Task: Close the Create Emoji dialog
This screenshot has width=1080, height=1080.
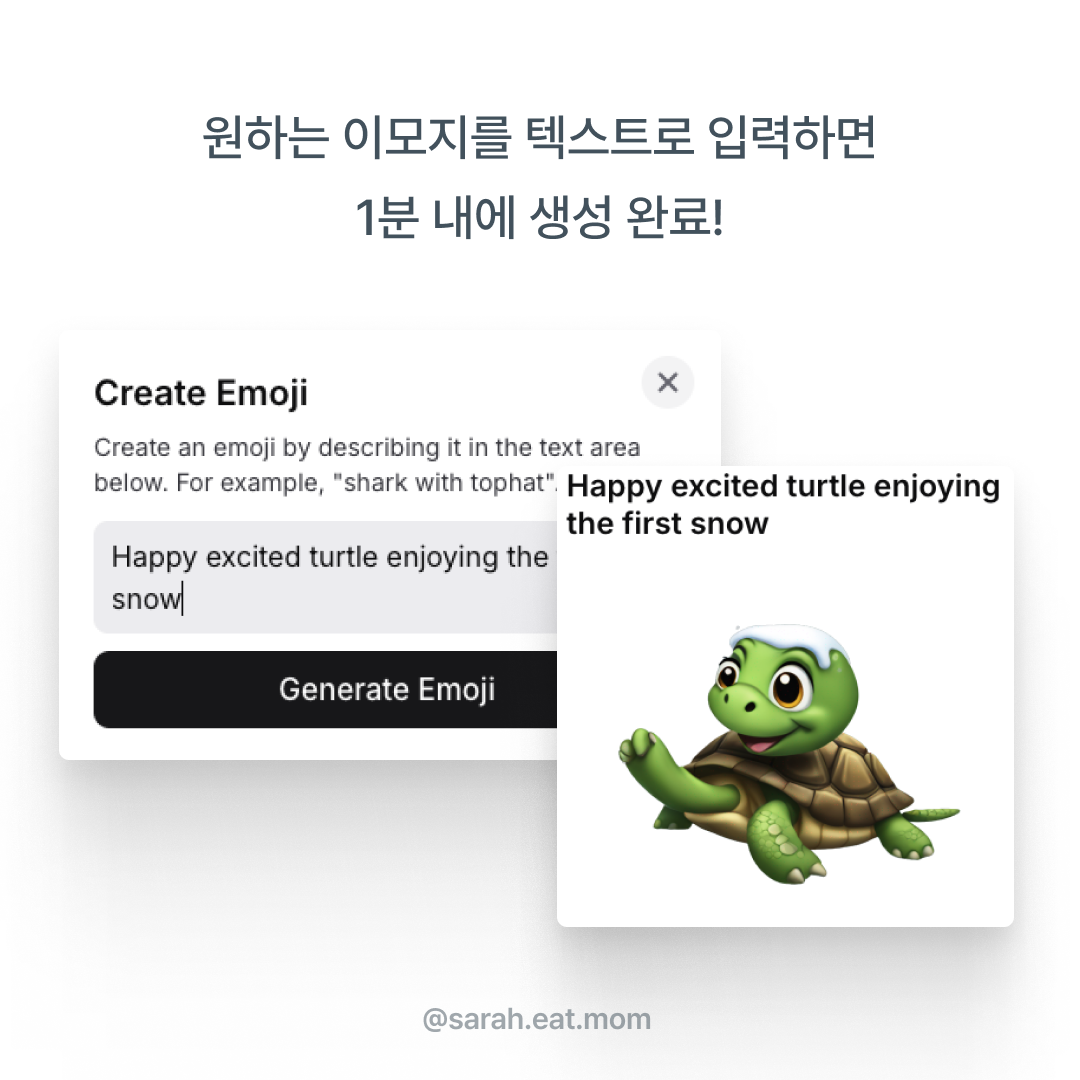Action: point(667,382)
